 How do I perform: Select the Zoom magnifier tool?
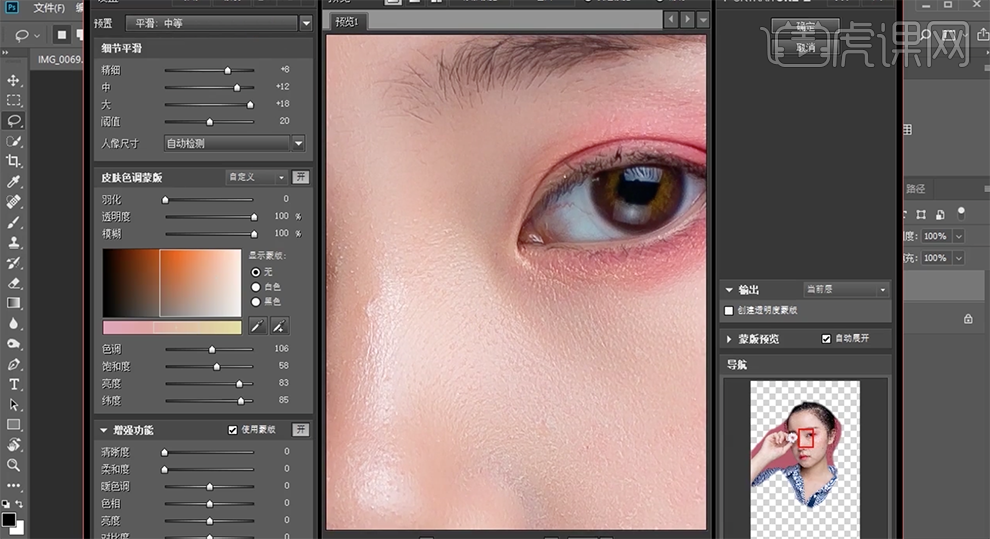point(14,465)
